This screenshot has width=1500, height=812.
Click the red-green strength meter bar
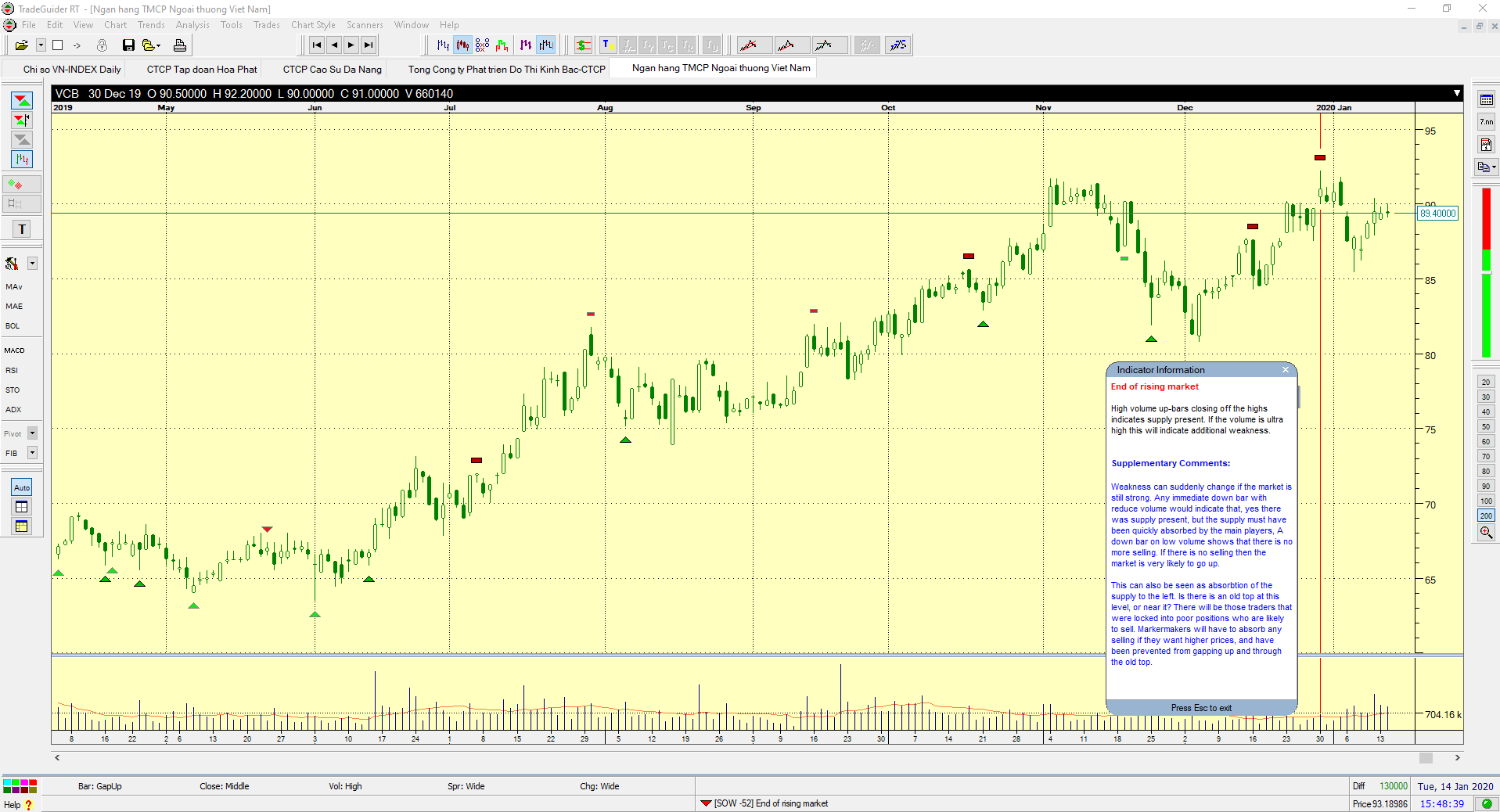(x=1486, y=272)
